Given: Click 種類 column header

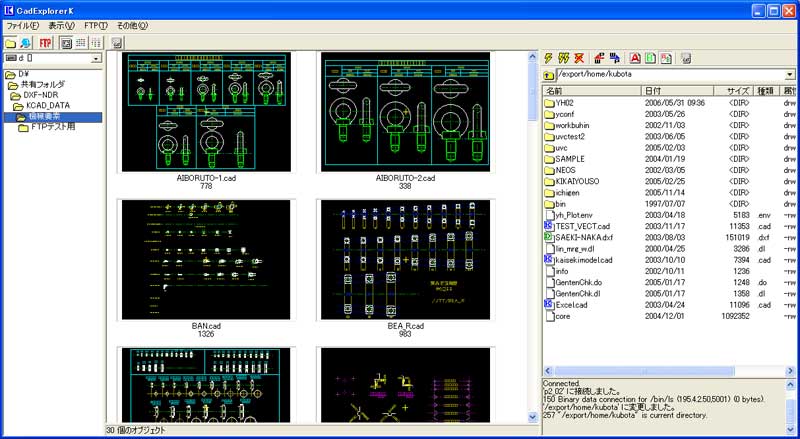Looking at the screenshot, I should pos(765,91).
